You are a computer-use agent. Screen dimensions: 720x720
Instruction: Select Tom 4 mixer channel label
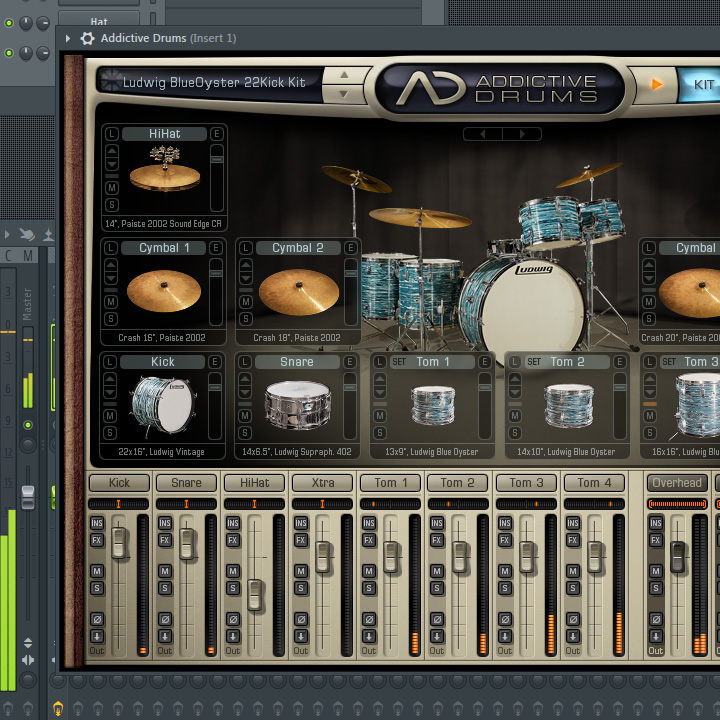point(594,483)
